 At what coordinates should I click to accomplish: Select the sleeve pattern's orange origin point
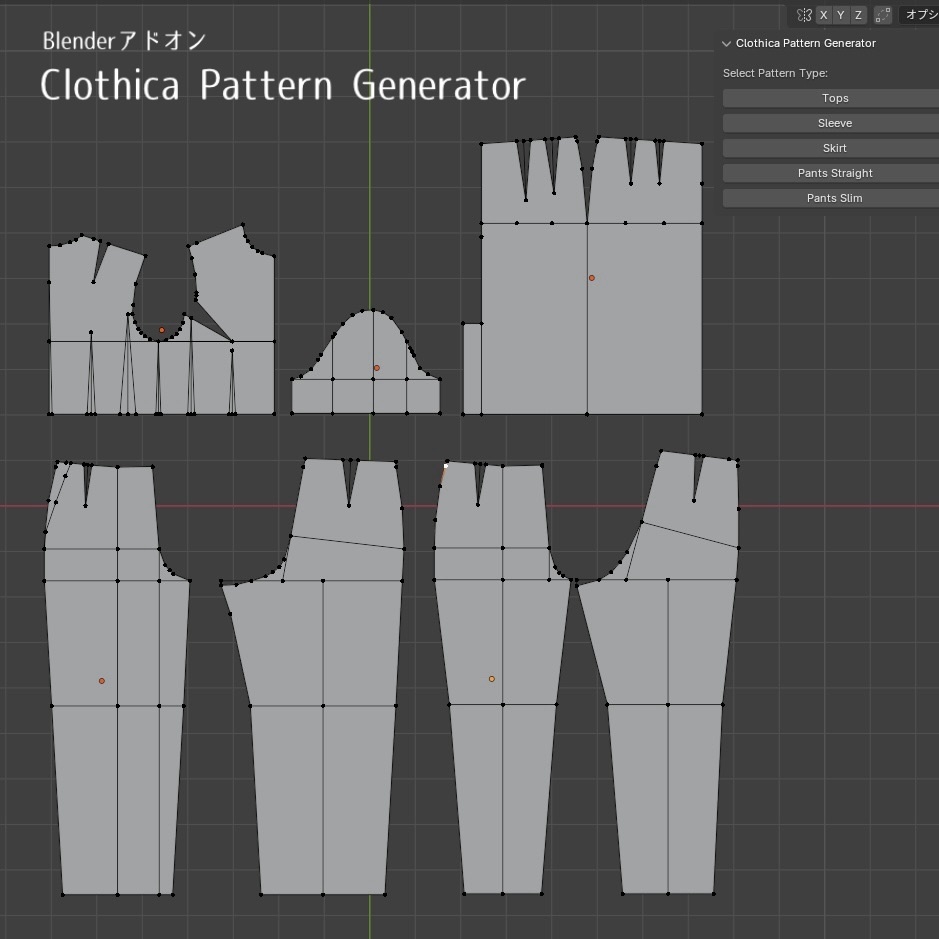coord(377,368)
